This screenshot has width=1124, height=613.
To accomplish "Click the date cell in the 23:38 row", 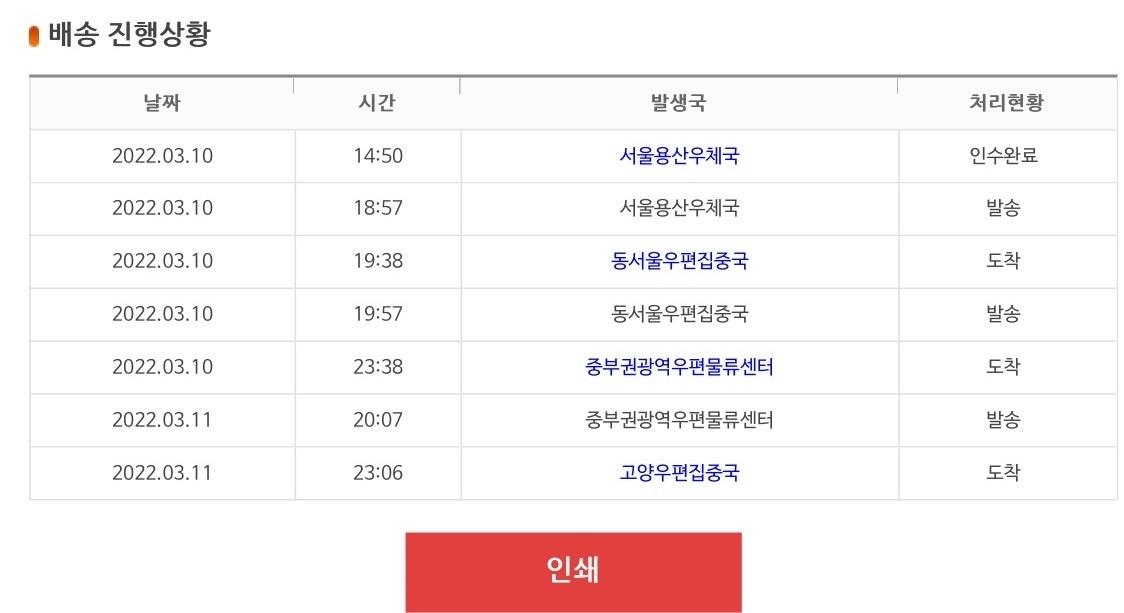I will (162, 366).
